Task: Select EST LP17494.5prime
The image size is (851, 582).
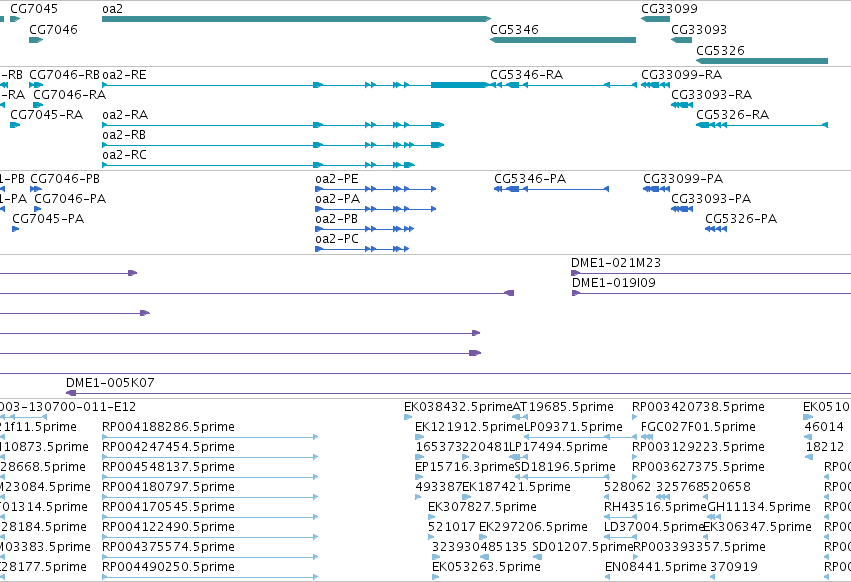Action: point(558,447)
